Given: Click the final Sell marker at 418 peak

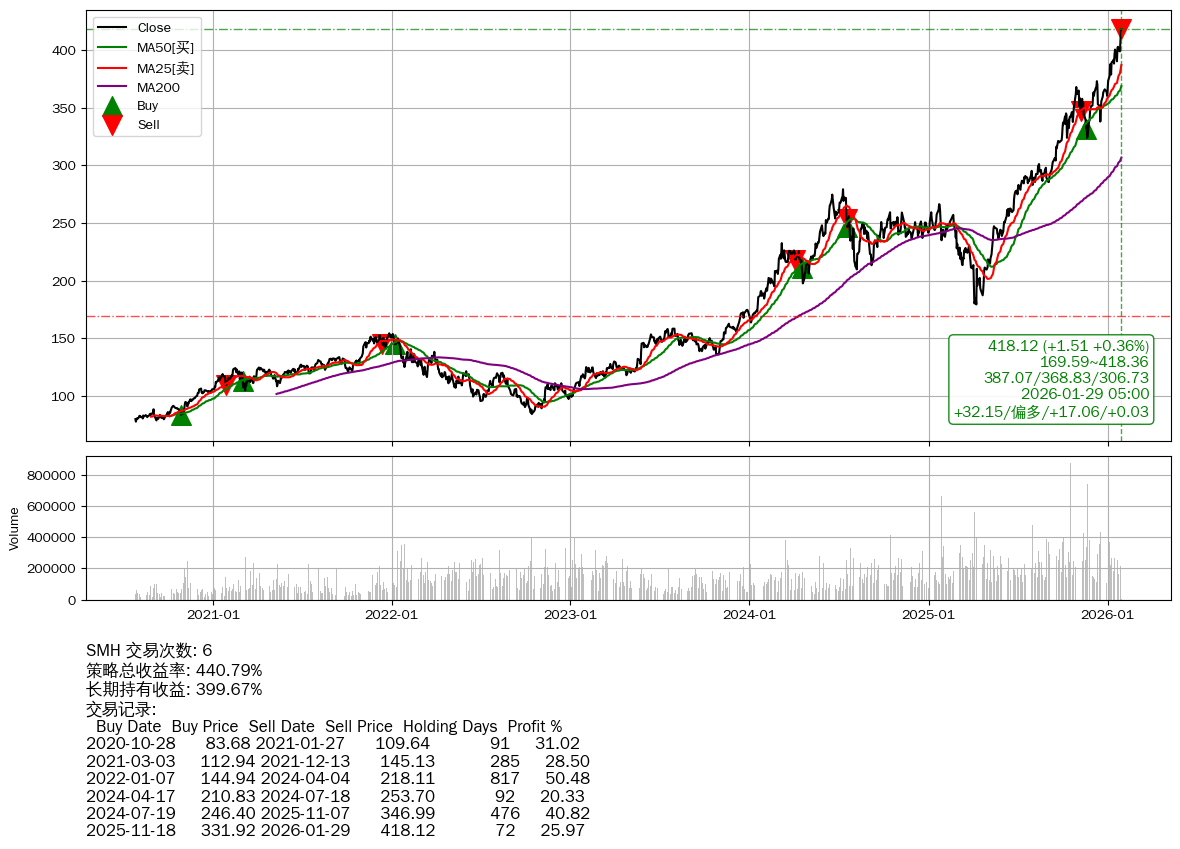Looking at the screenshot, I should click(1121, 29).
